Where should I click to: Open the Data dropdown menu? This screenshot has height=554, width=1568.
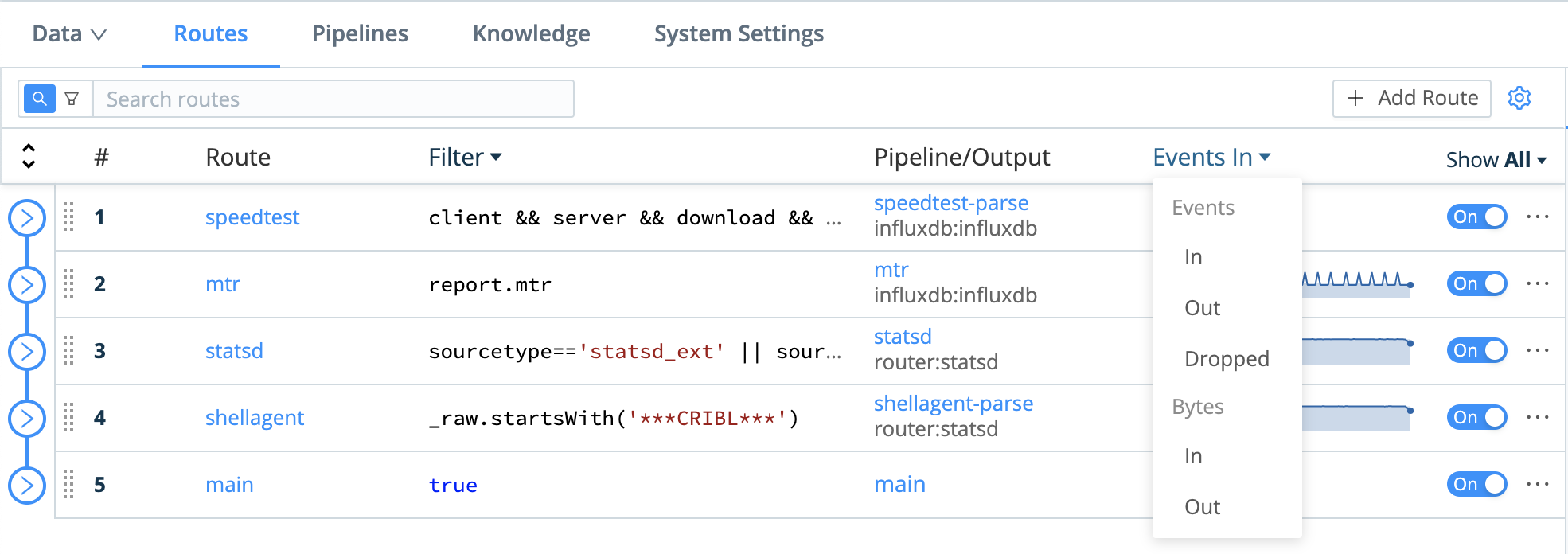click(x=69, y=34)
